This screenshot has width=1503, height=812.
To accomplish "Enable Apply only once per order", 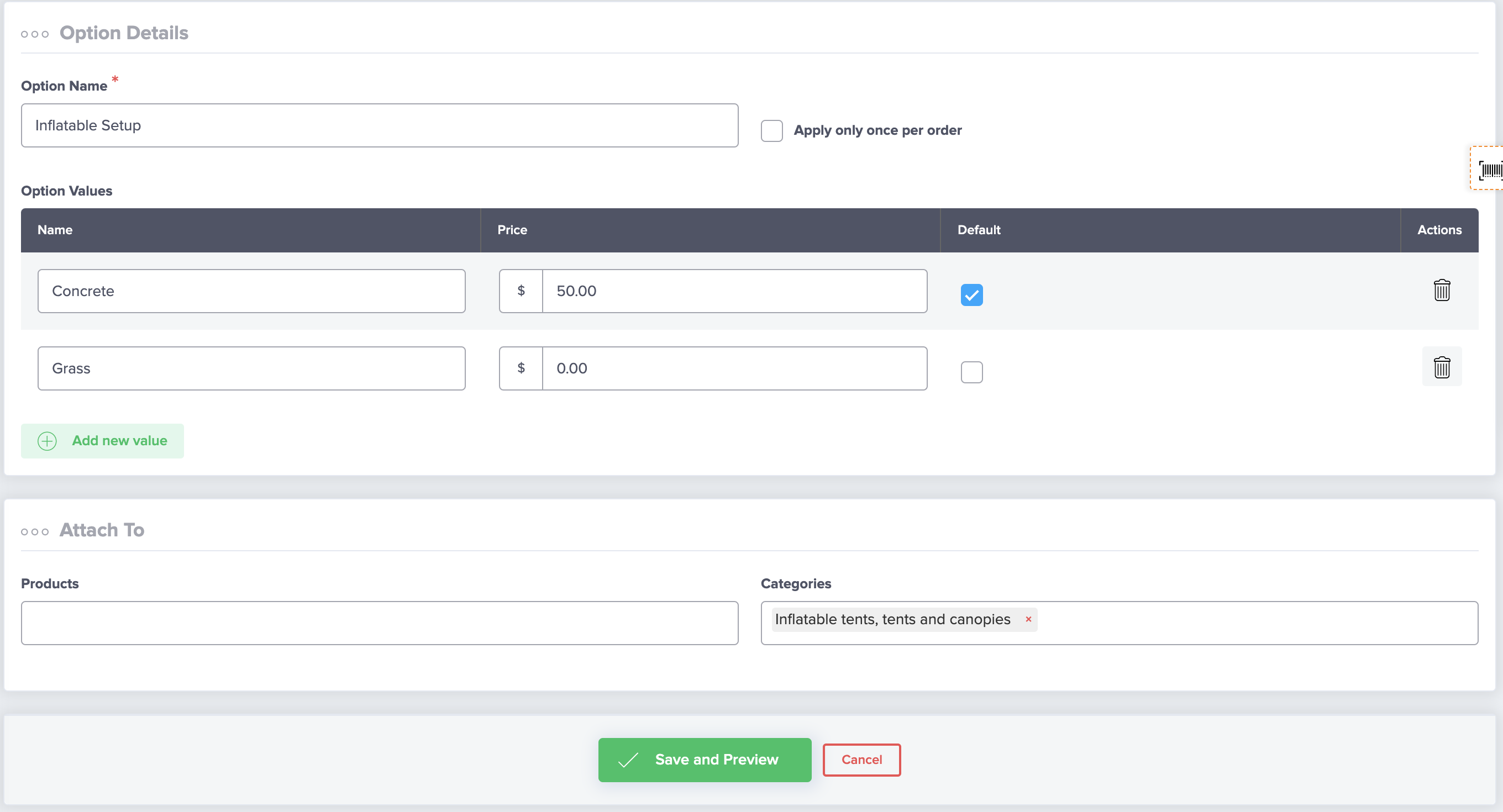I will coord(771,131).
